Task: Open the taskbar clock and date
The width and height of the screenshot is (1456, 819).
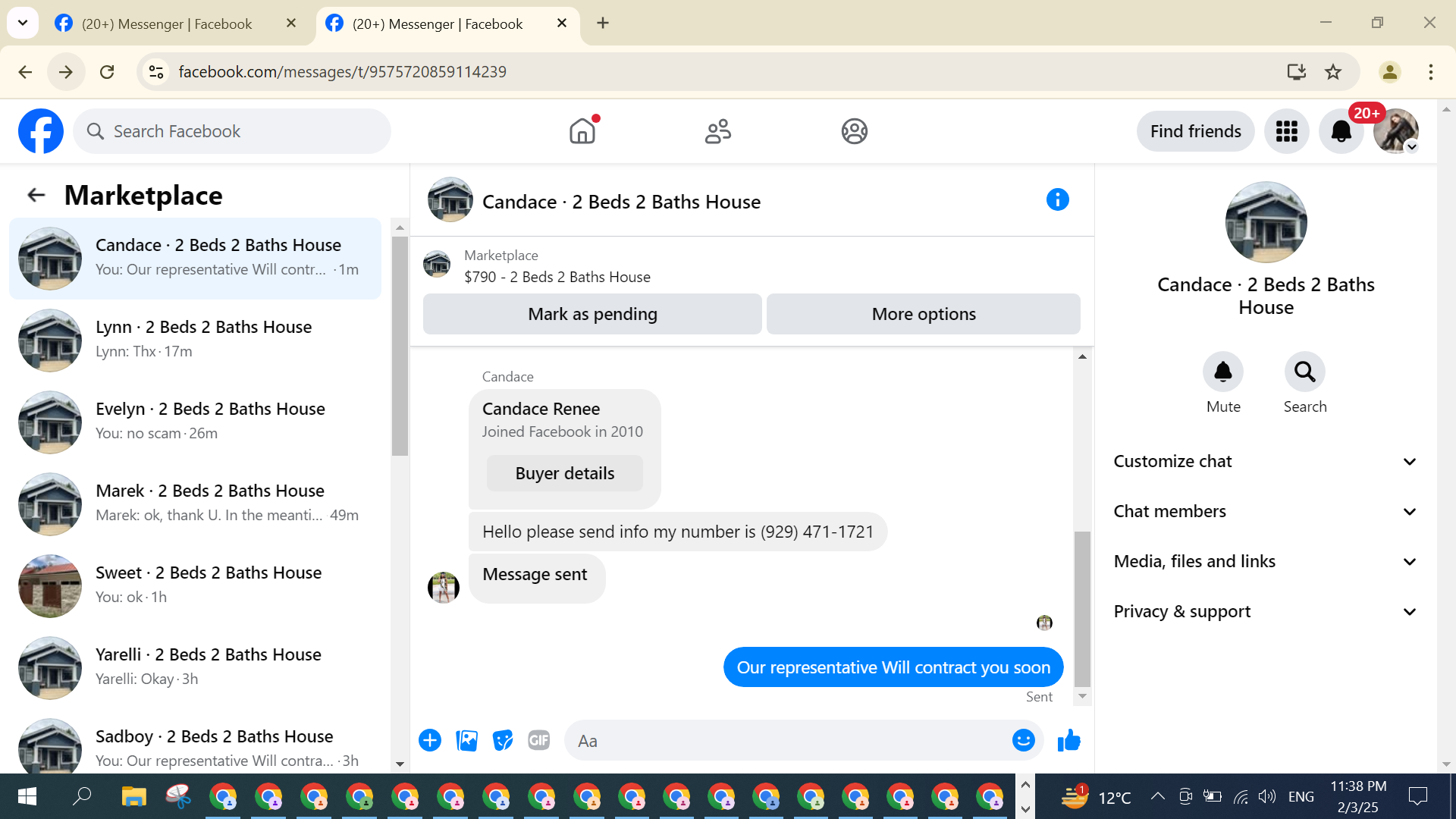Action: coord(1358,796)
